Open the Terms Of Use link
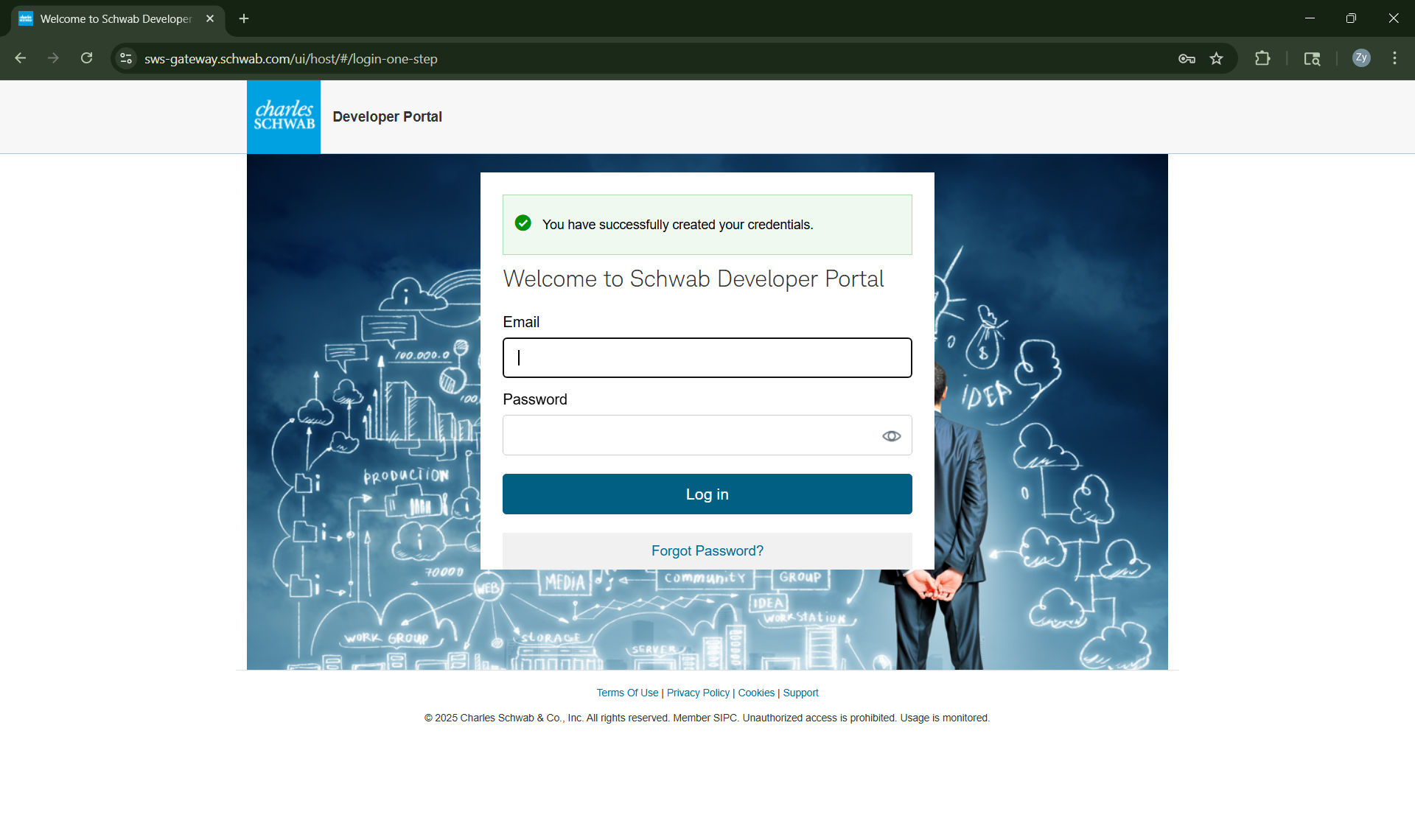 tap(626, 693)
